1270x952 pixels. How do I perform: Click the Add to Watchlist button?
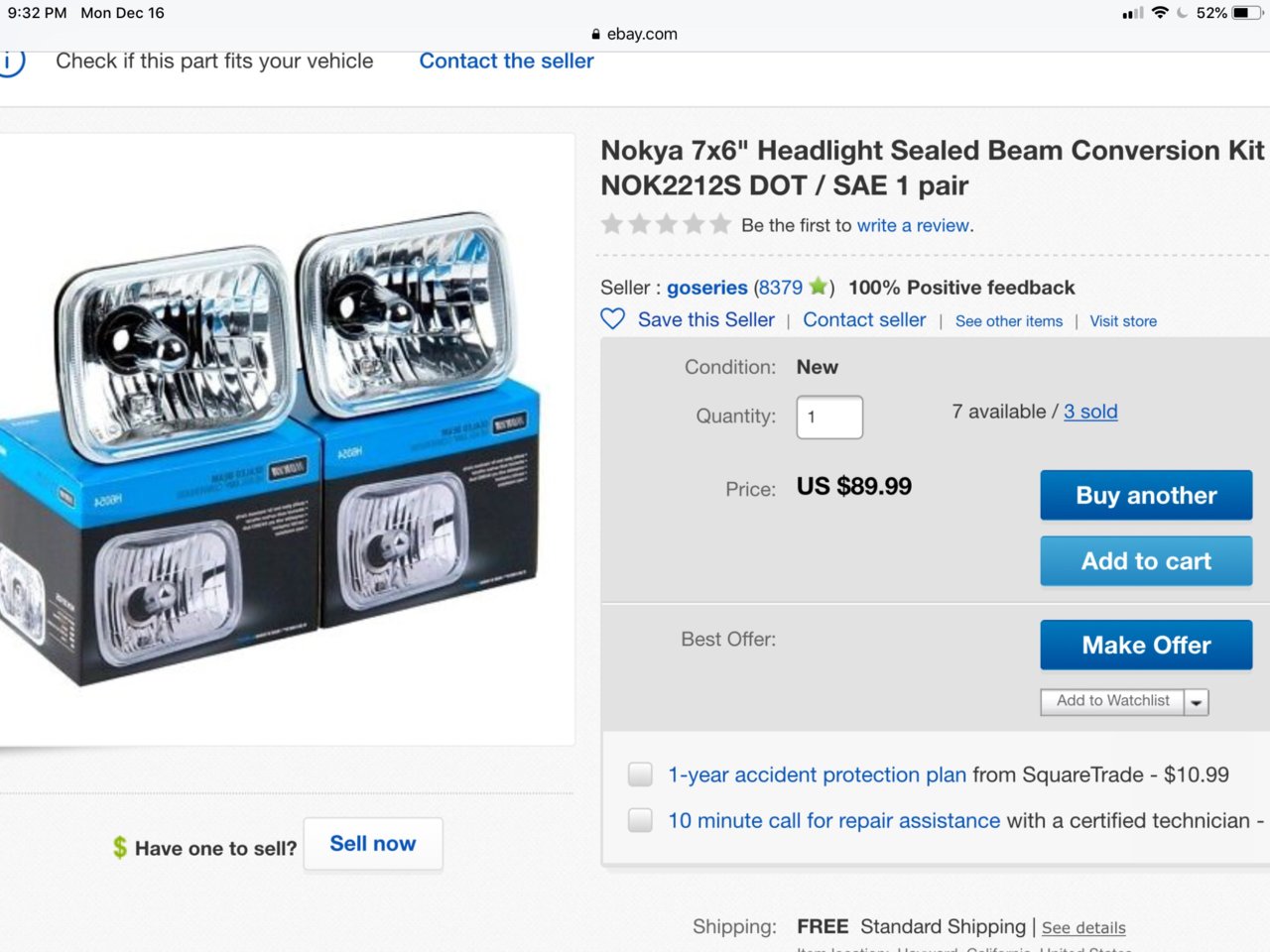[1112, 701]
